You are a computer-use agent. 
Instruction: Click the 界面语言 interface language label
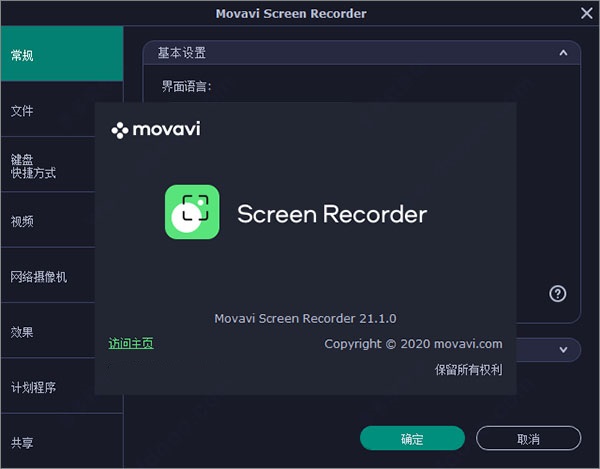point(186,86)
